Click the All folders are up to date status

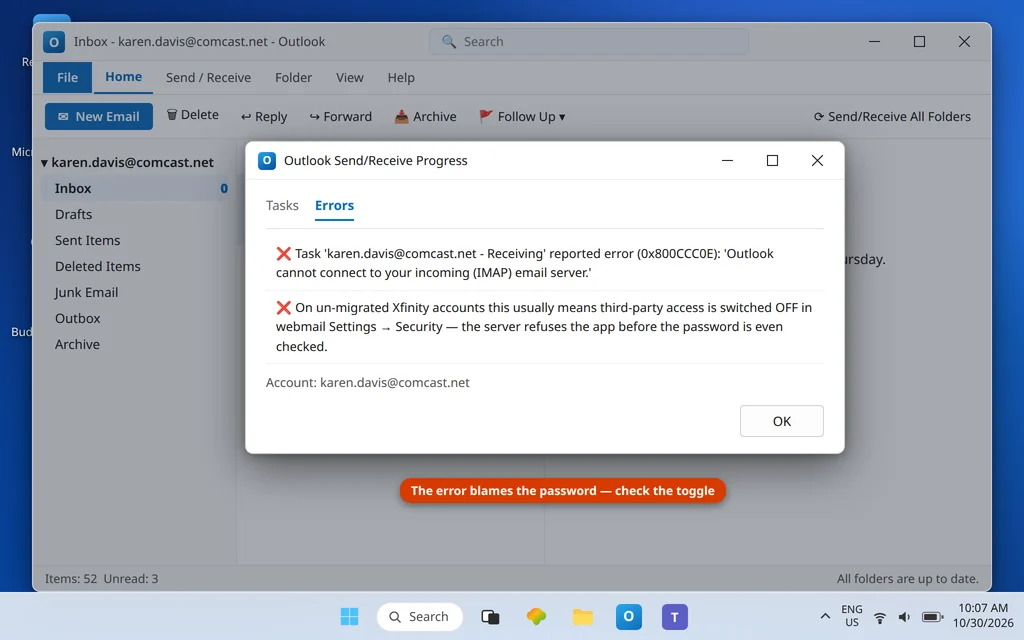coord(908,579)
